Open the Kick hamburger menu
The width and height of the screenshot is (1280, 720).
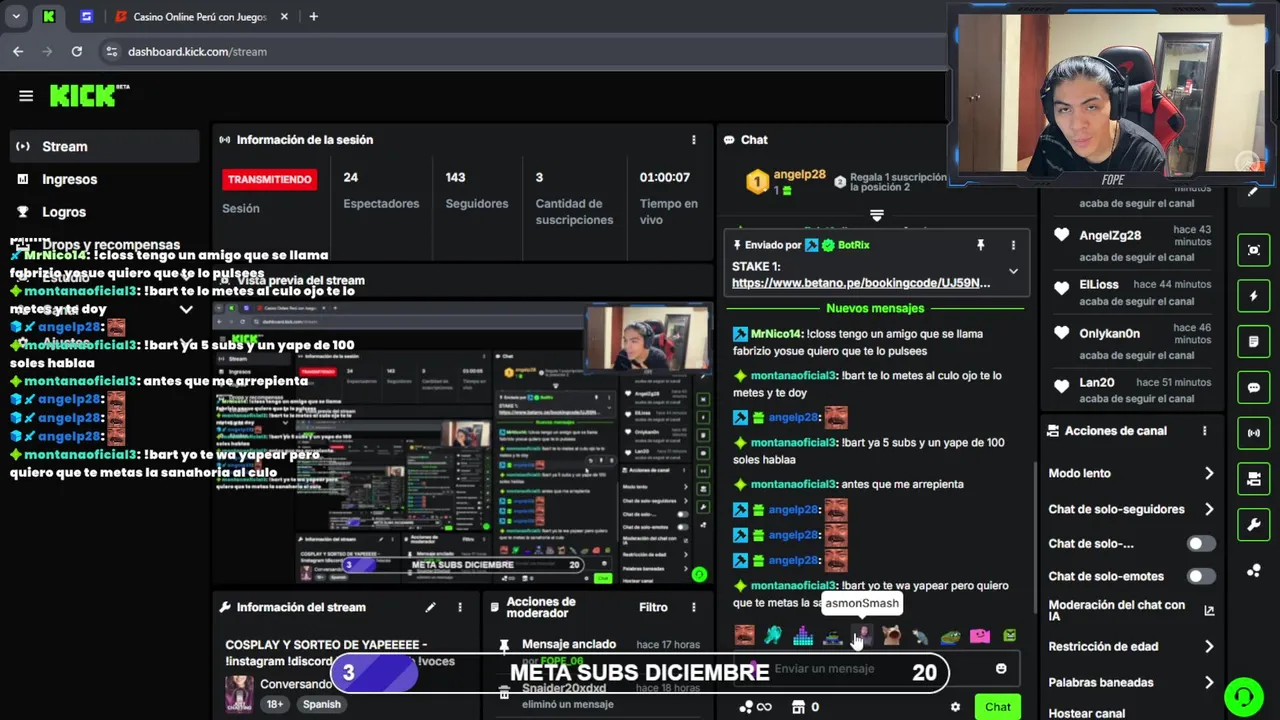click(26, 96)
